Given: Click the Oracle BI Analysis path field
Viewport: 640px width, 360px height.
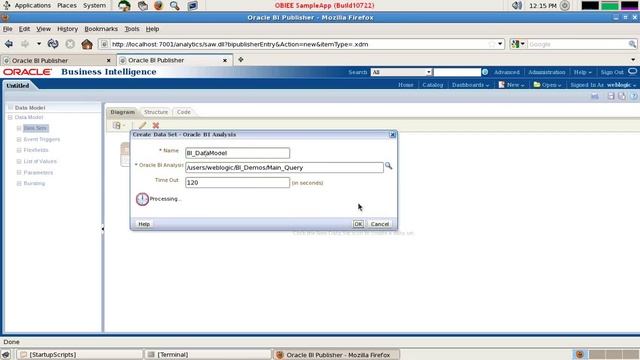Looking at the screenshot, I should point(284,168).
